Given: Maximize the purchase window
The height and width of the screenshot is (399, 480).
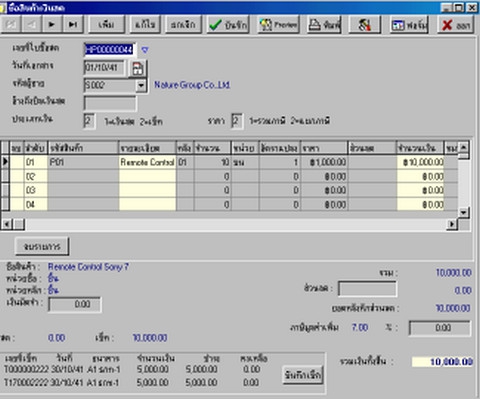Looking at the screenshot, I should [x=459, y=8].
